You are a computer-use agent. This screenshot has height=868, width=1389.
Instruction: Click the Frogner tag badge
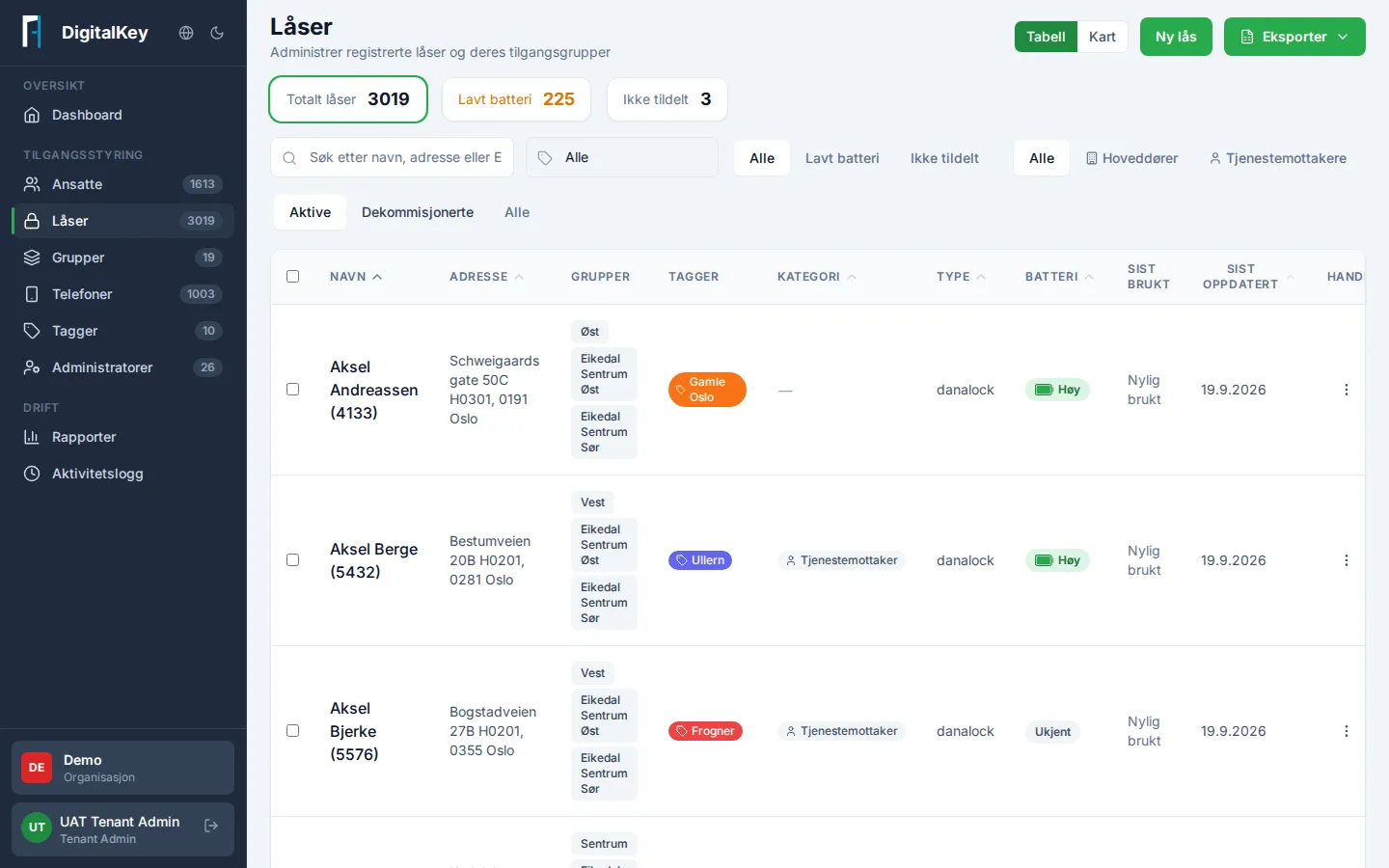[x=705, y=731]
